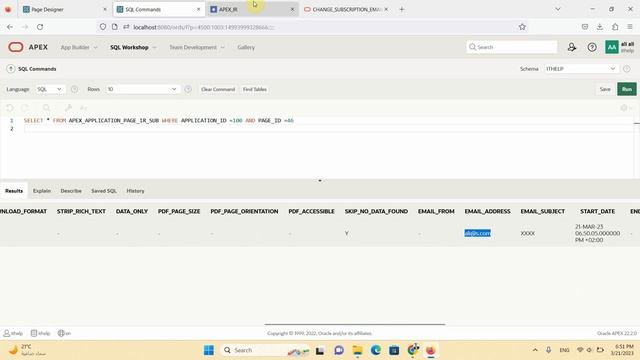Viewport: 640px width, 360px height.
Task: Open File Explorer from the taskbar
Action: coord(358,350)
